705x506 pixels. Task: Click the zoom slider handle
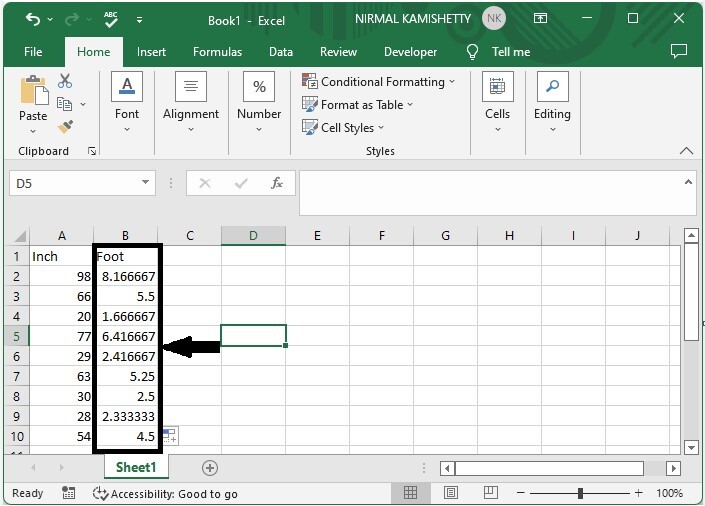(580, 493)
